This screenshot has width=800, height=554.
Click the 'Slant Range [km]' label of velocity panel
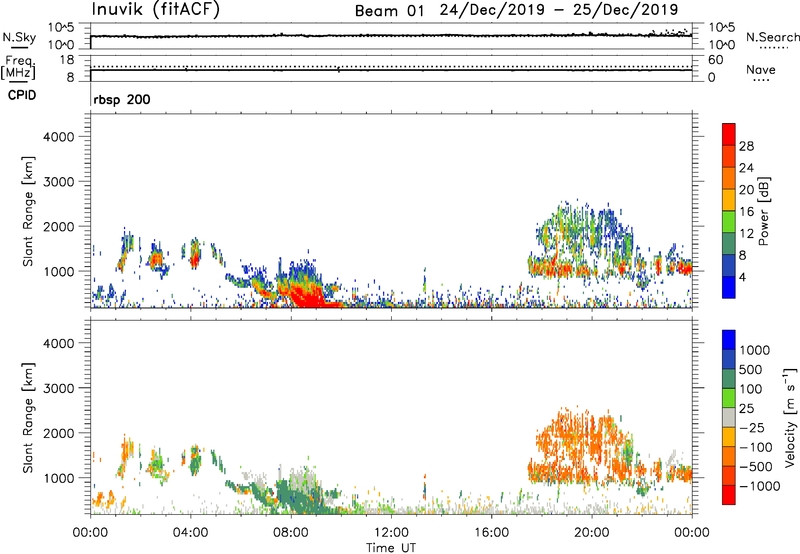[x=28, y=418]
